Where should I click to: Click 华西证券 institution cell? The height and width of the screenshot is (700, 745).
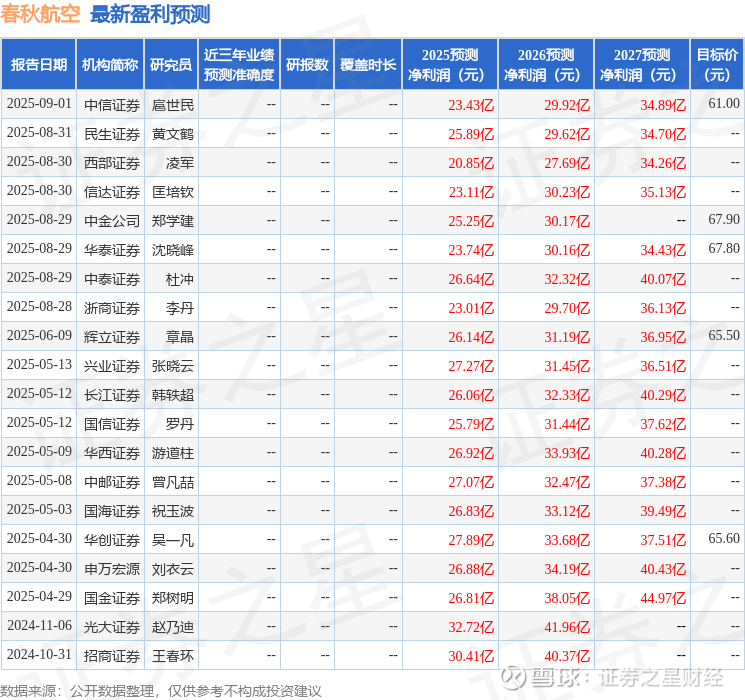coord(112,453)
